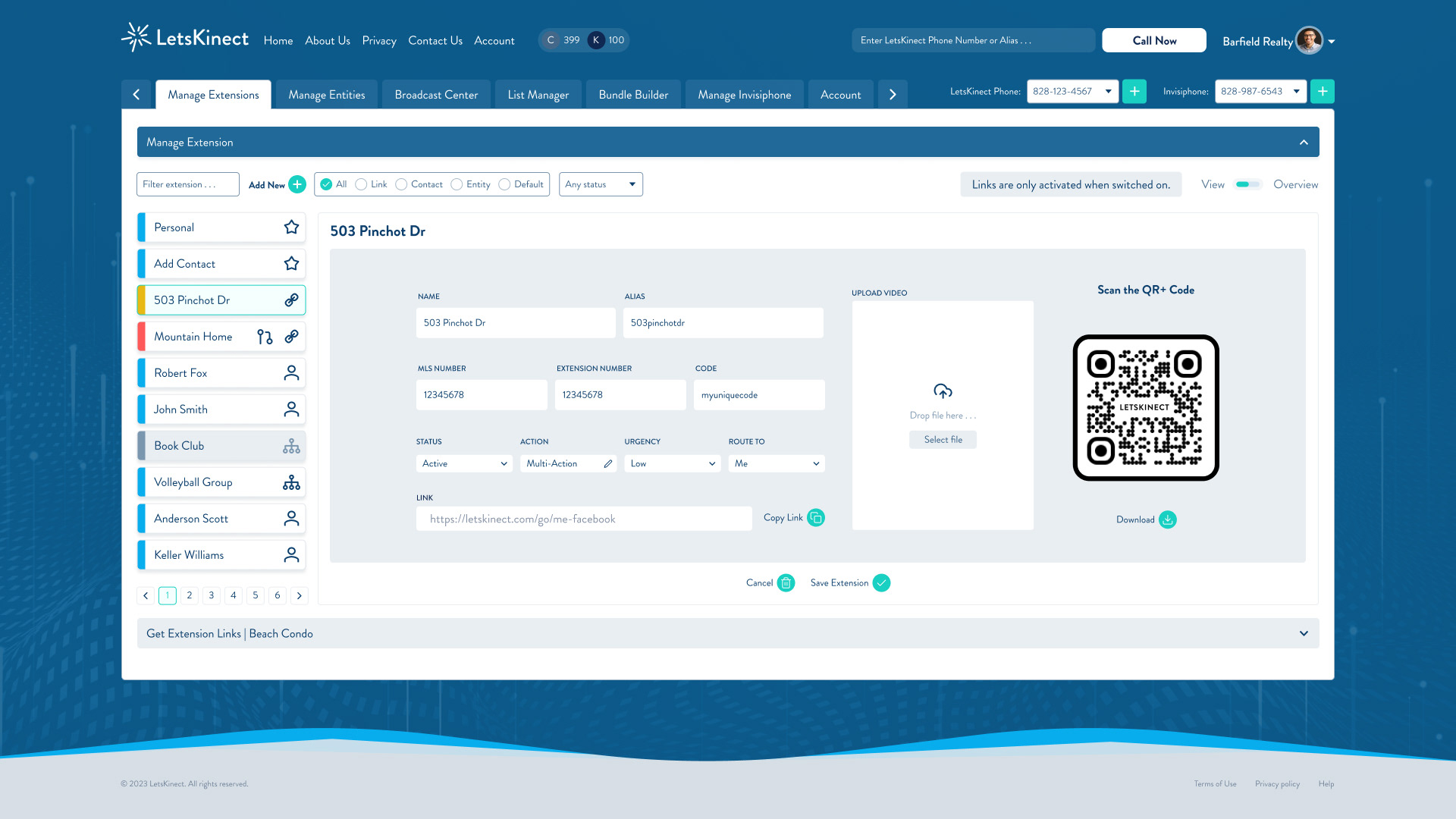1456x819 pixels.
Task: Click the Filter extension input field
Action: (x=187, y=184)
